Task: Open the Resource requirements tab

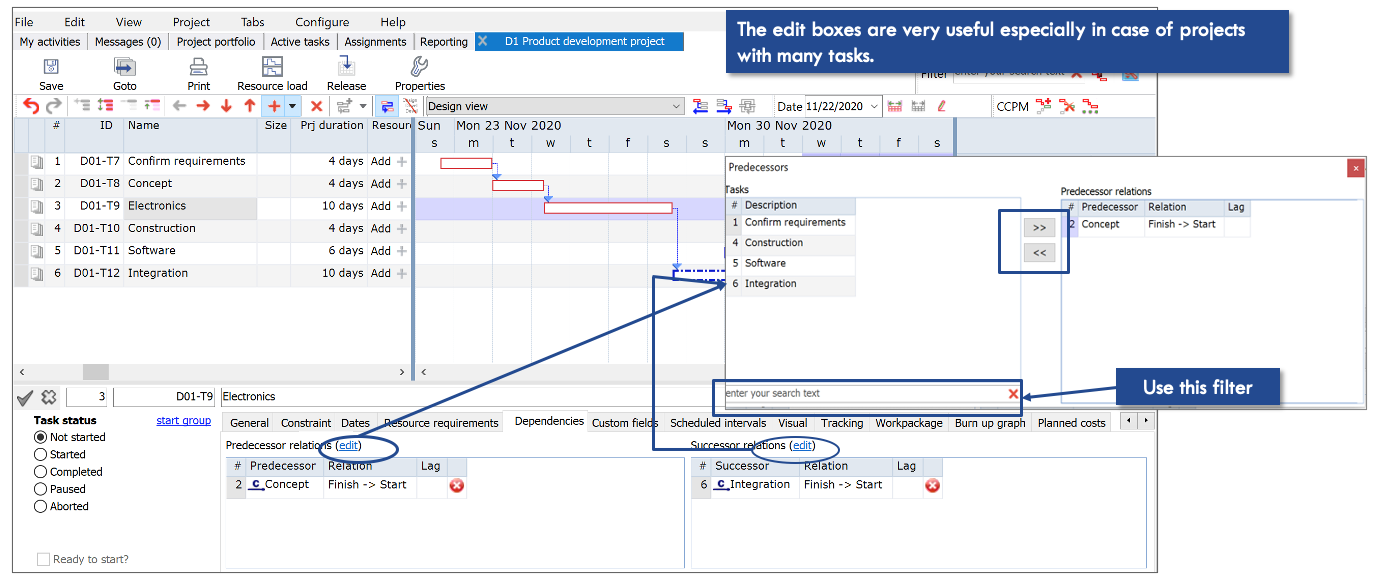Action: pos(441,423)
